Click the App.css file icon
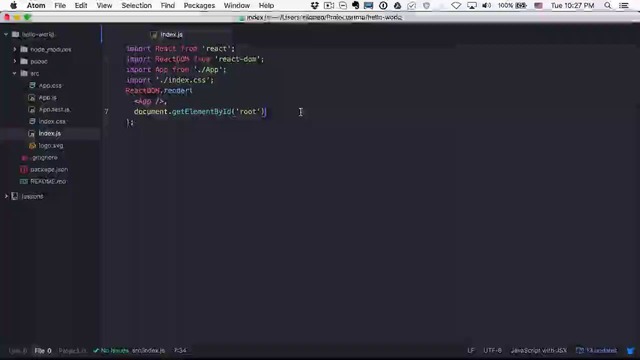 32,85
